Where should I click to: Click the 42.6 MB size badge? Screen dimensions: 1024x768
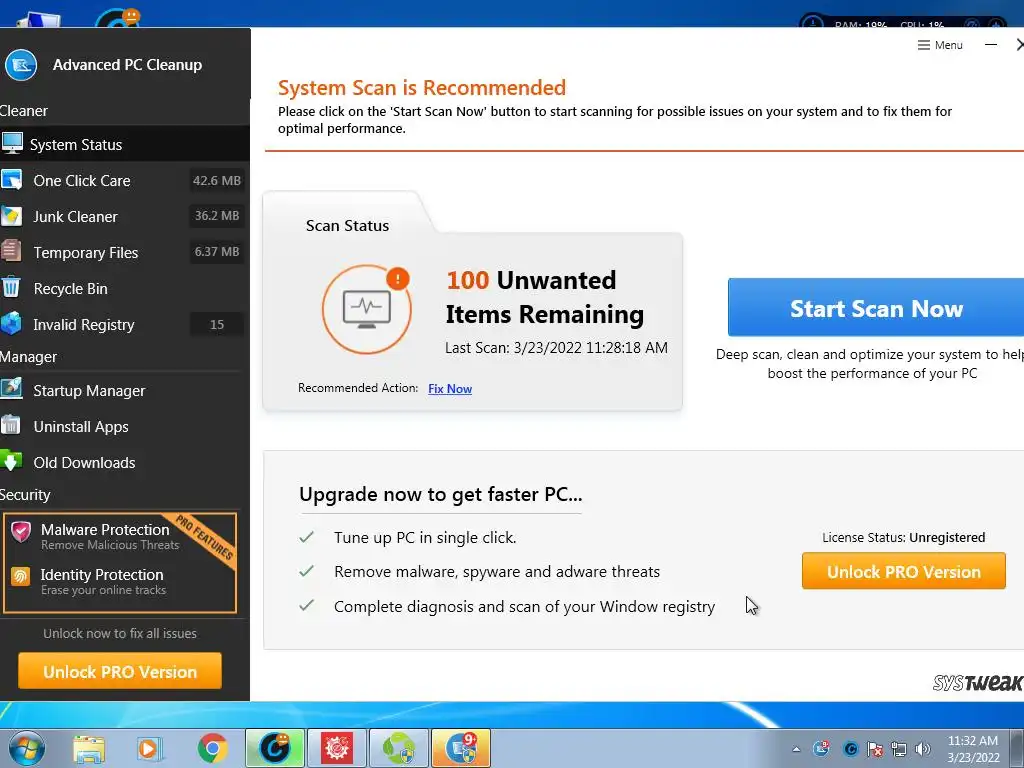217,180
